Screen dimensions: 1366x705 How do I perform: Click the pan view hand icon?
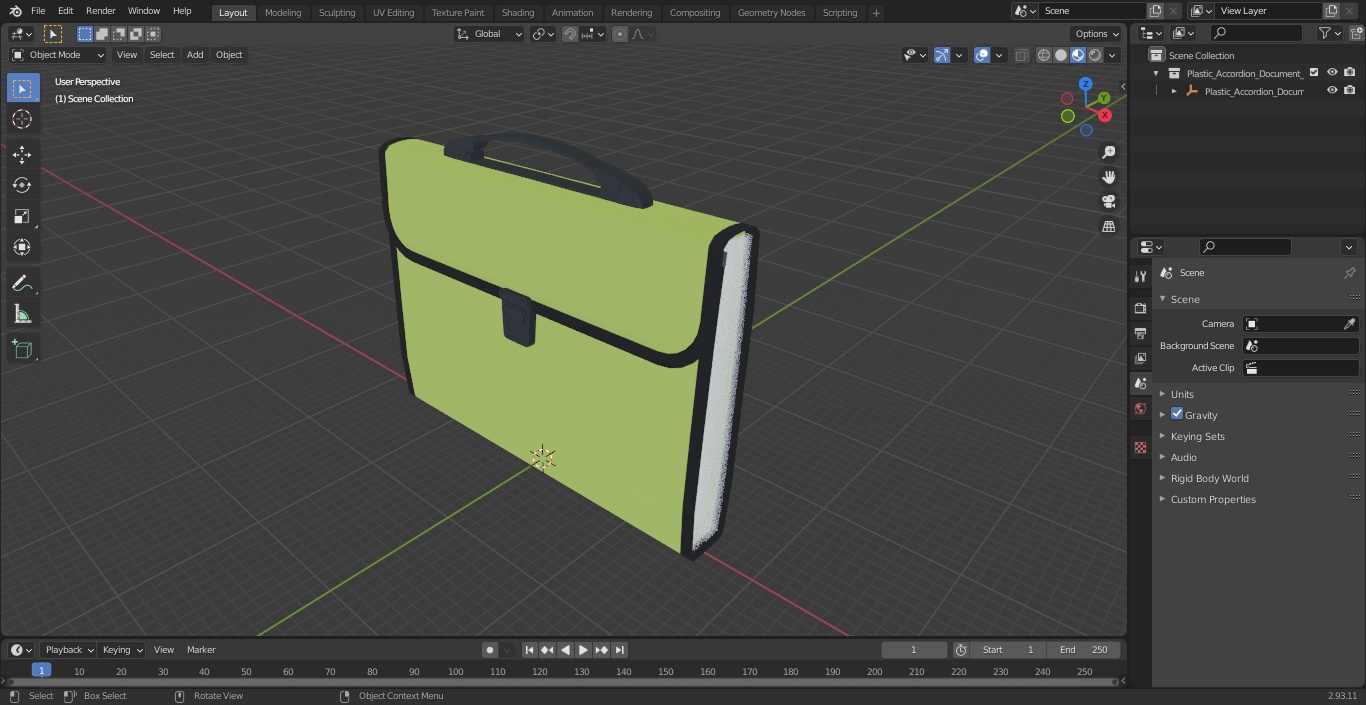1108,177
